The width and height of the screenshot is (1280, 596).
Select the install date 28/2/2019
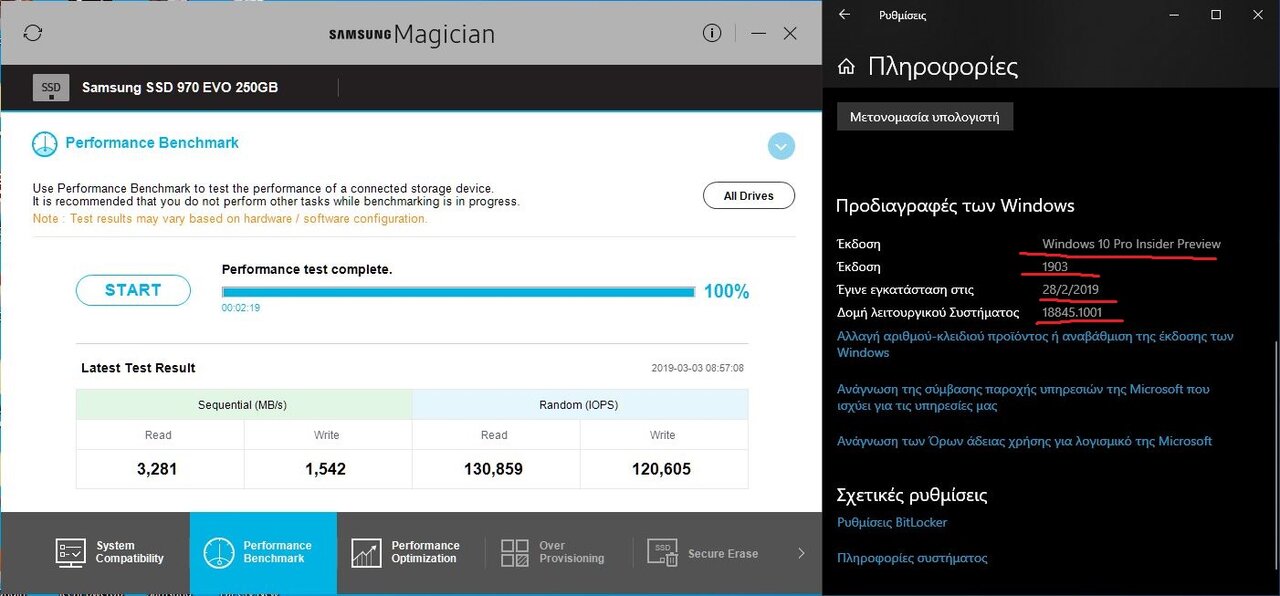[x=1070, y=290]
